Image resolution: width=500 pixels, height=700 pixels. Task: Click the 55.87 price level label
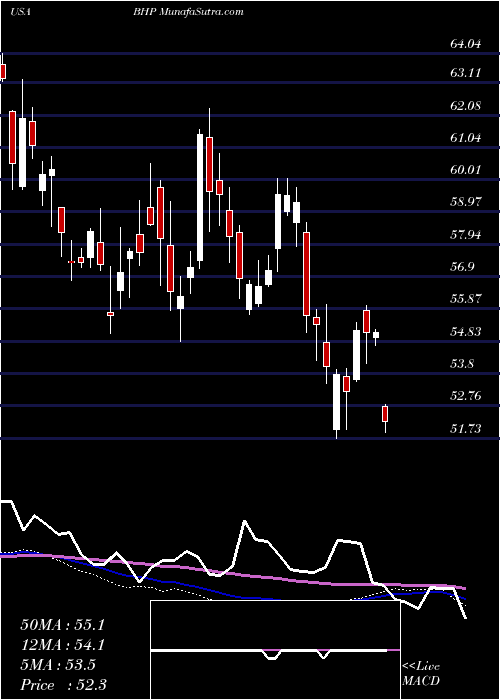point(466,299)
